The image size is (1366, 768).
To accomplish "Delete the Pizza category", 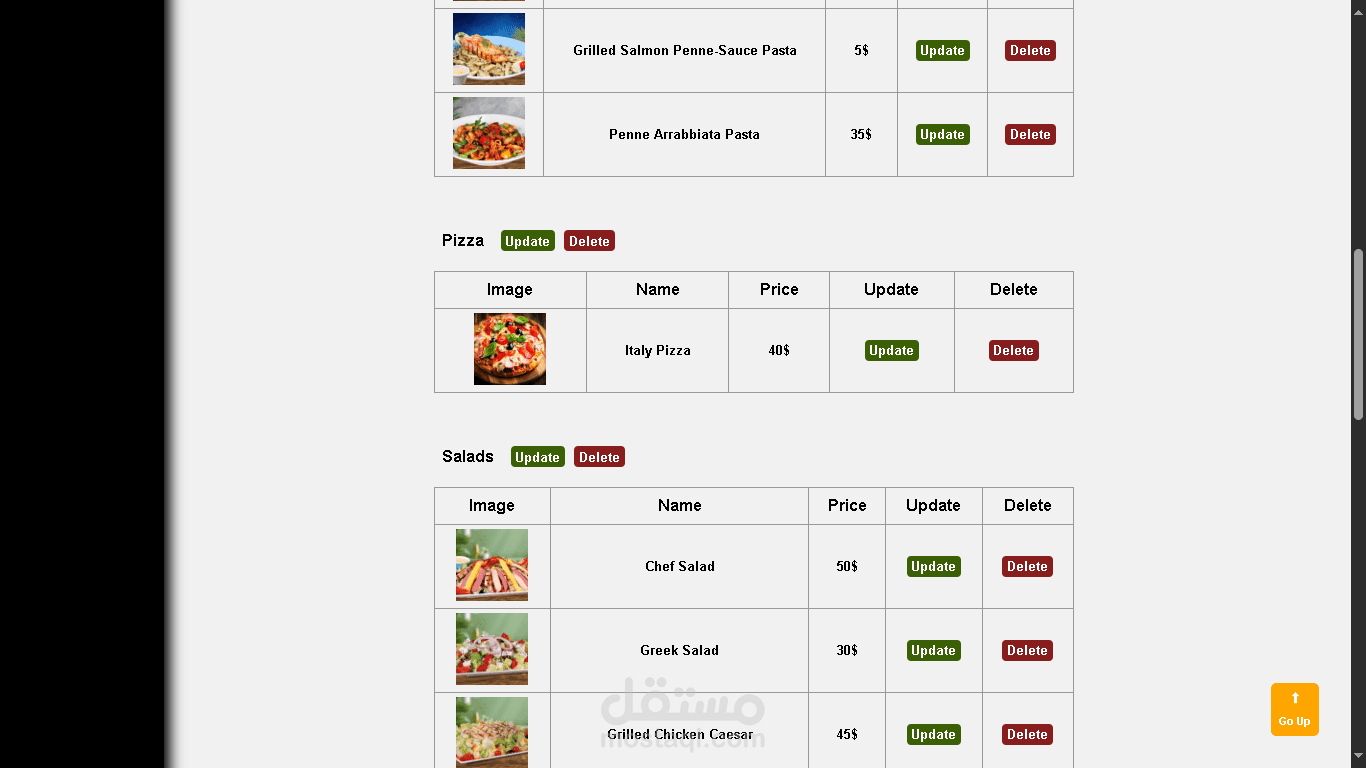I will tap(589, 241).
